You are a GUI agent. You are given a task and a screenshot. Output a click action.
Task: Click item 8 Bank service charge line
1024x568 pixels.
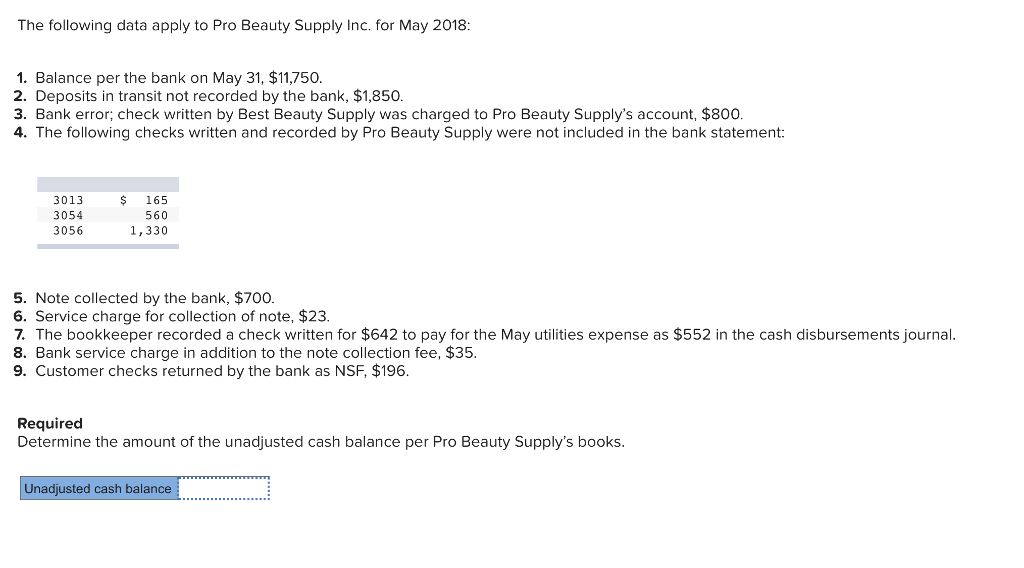coord(246,353)
